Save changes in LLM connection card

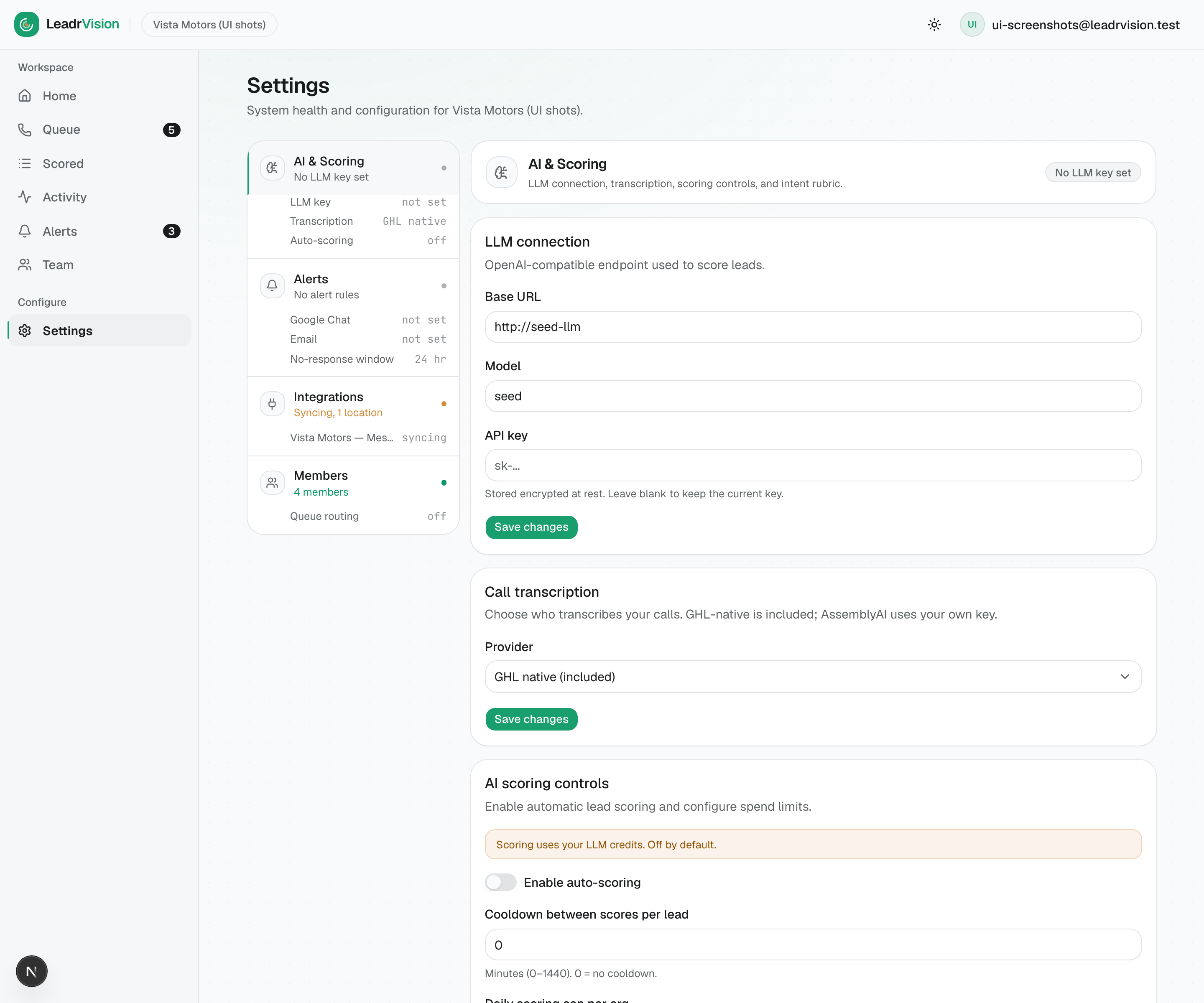[531, 527]
